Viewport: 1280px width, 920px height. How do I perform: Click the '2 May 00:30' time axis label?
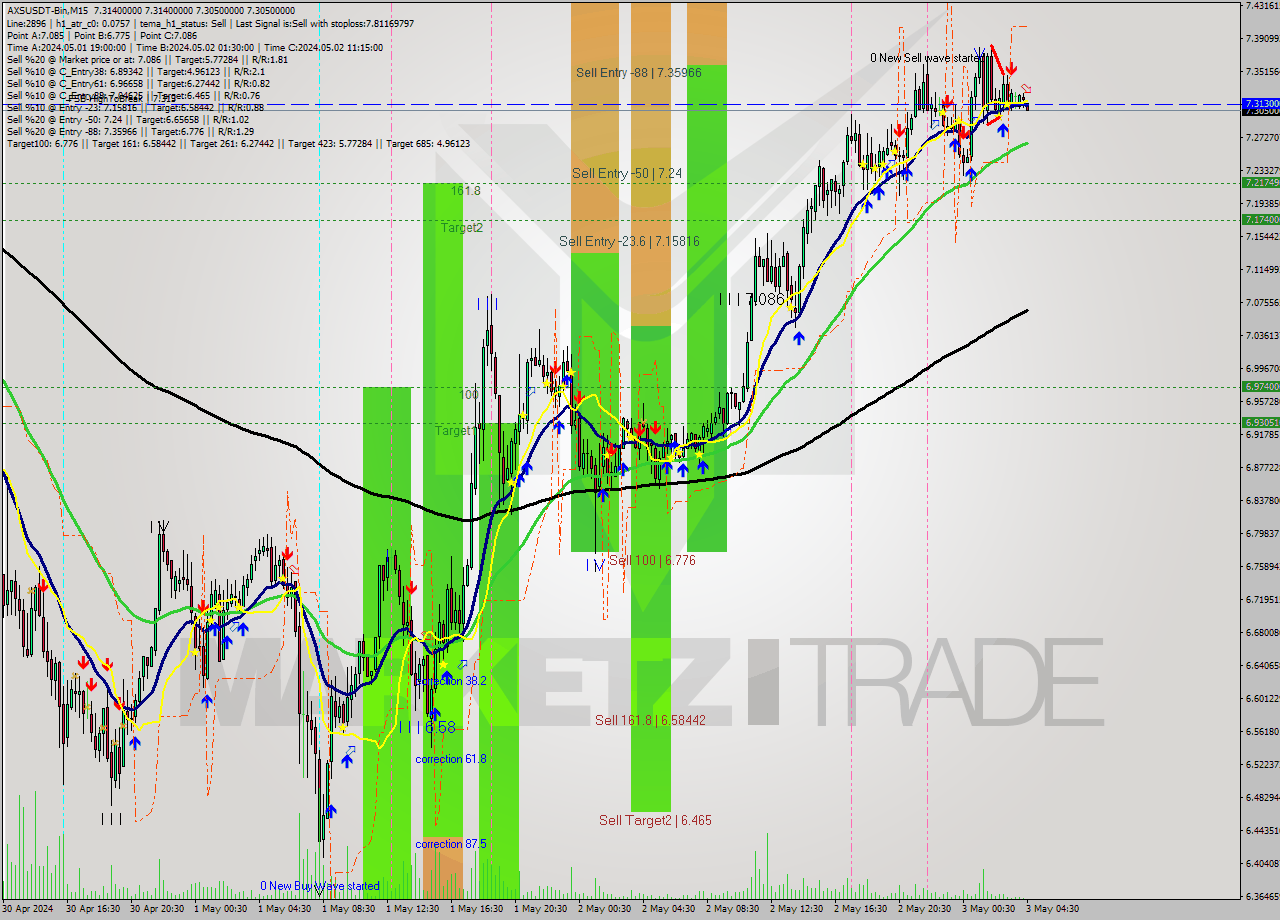606,909
